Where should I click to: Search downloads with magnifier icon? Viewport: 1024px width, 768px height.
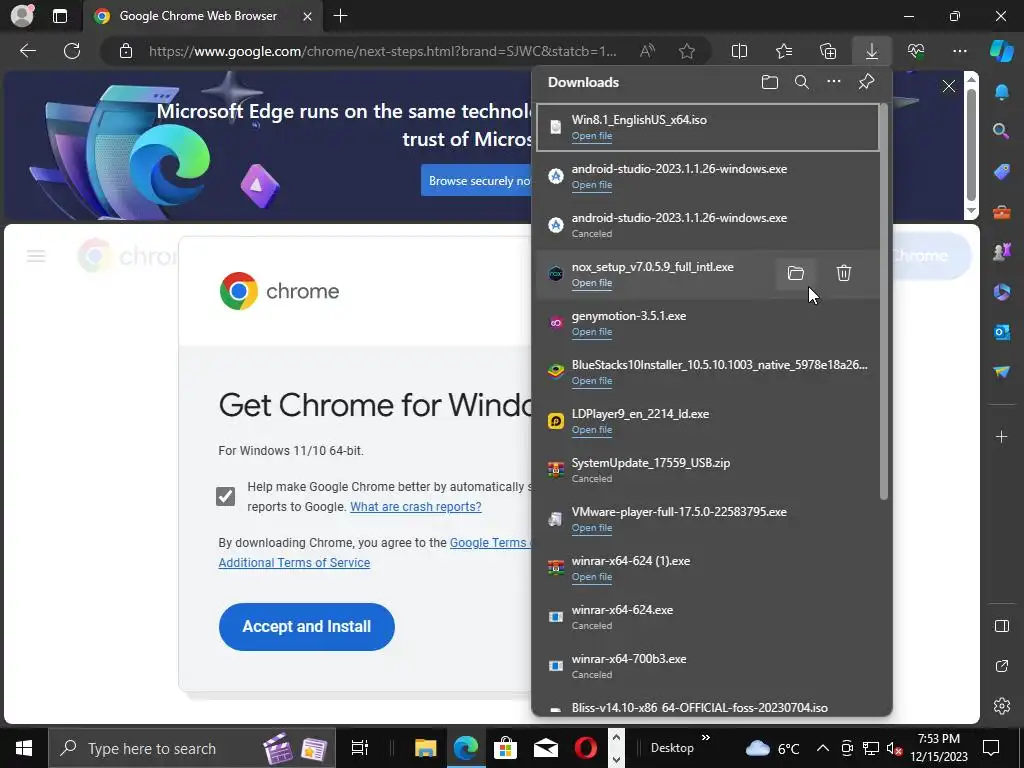point(802,82)
